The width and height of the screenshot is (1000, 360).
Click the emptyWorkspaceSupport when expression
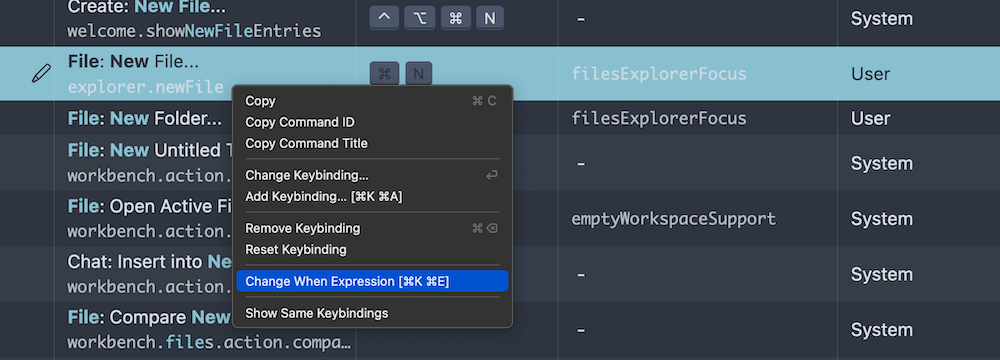pyautogui.click(x=673, y=219)
